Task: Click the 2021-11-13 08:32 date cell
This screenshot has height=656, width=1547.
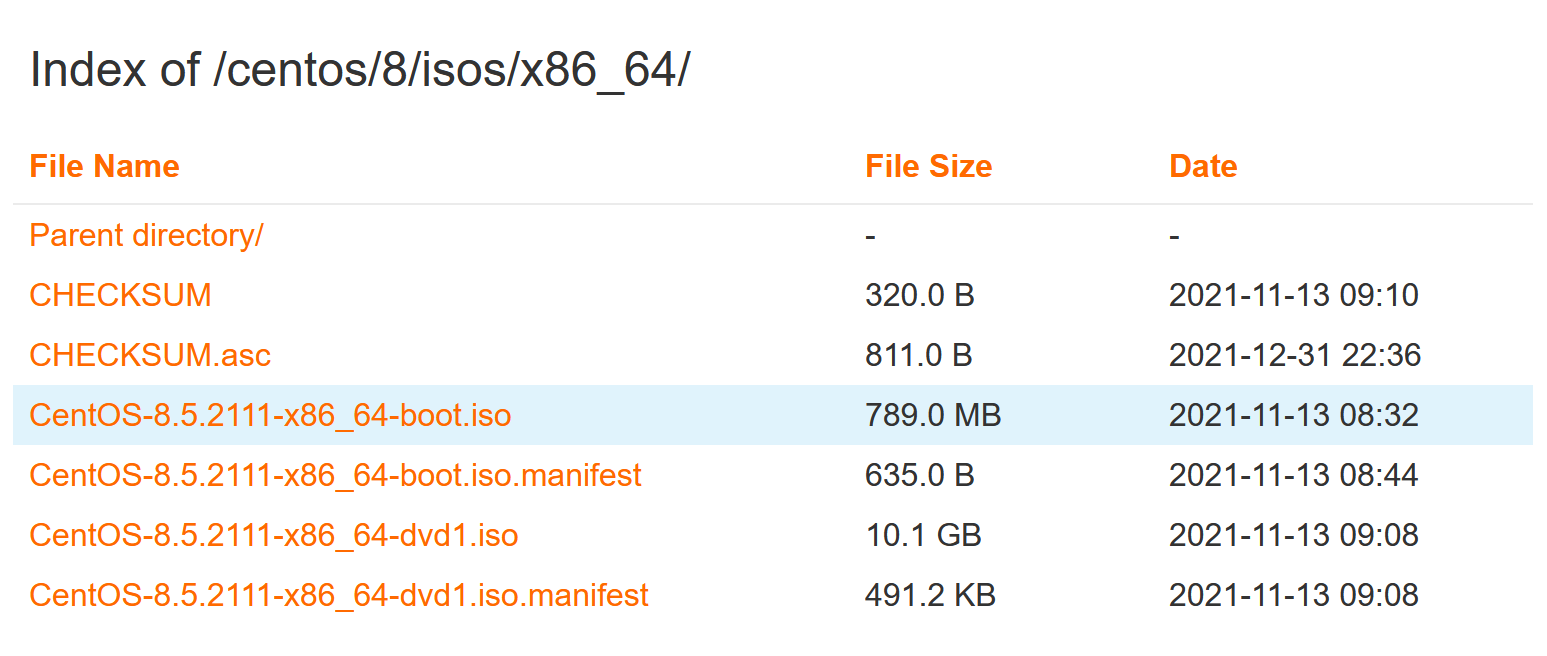Action: click(x=1294, y=415)
